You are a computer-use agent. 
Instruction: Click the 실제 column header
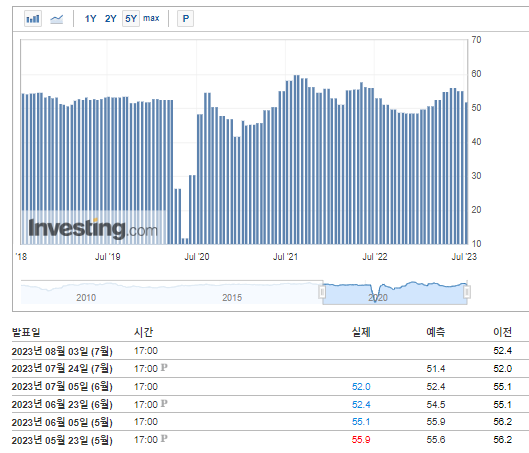click(x=361, y=332)
